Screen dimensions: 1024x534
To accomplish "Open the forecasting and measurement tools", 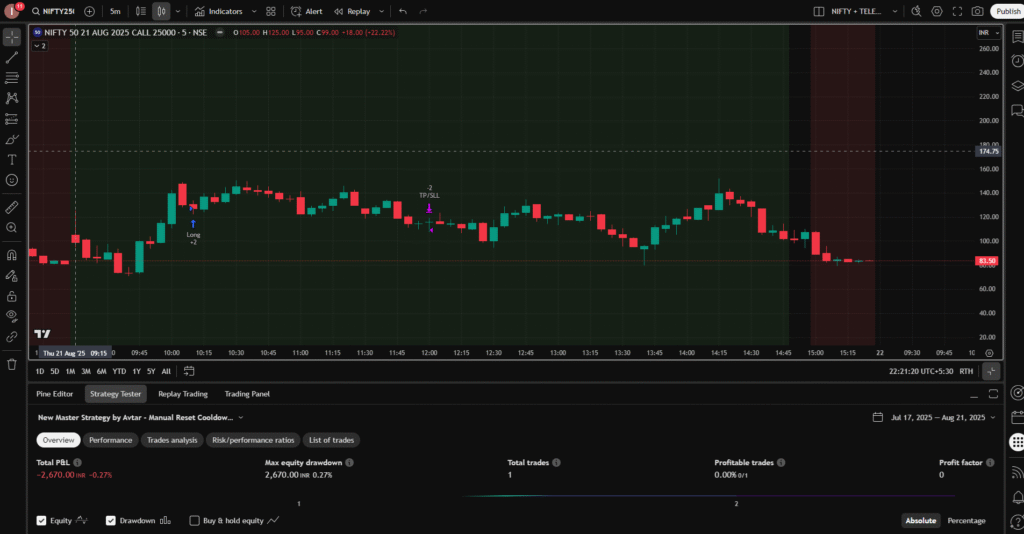I will 12,119.
